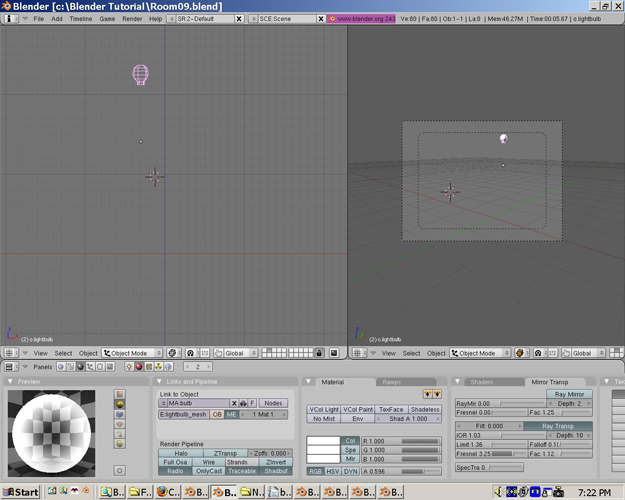Toggle the Shadeless material option
This screenshot has height=500, width=625.
424,409
